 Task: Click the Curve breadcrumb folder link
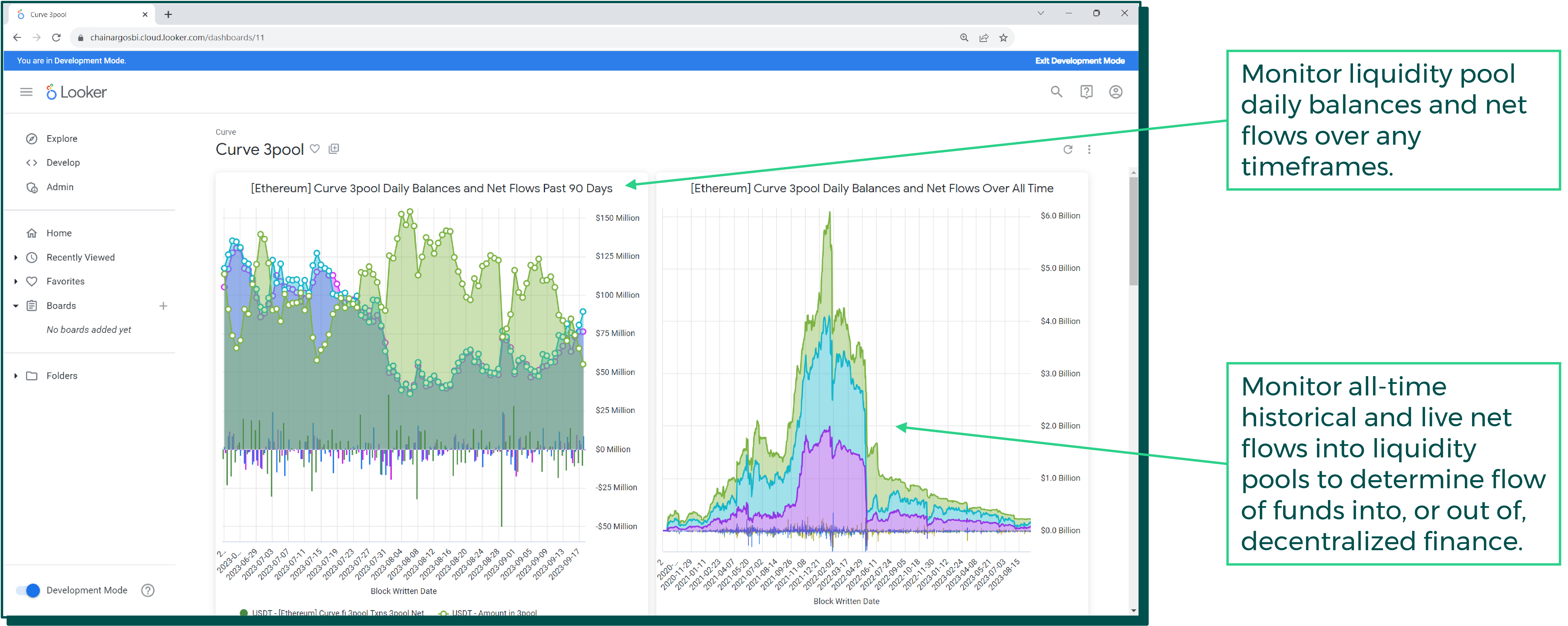[x=225, y=132]
